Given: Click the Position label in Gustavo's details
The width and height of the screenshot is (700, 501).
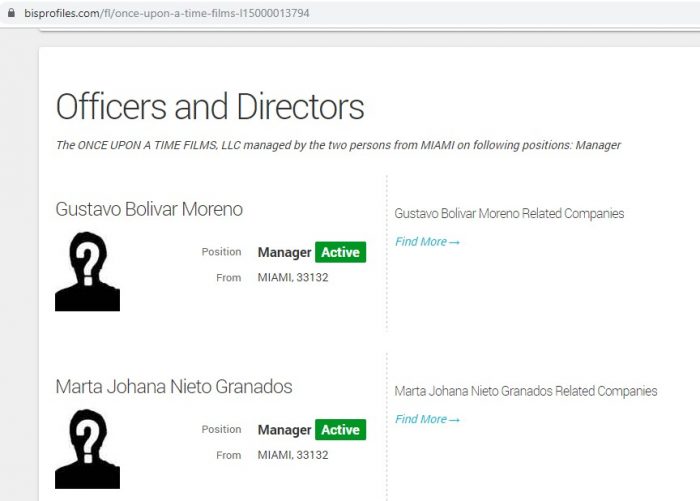Looking at the screenshot, I should click(x=221, y=252).
